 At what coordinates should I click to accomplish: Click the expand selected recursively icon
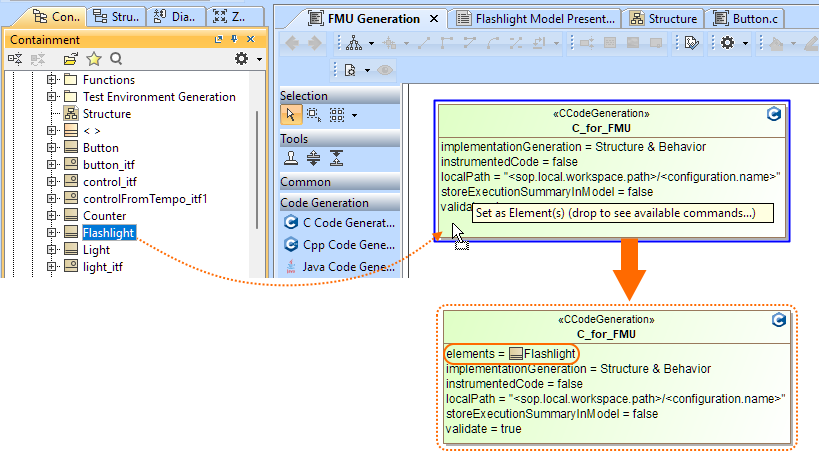click(x=38, y=59)
